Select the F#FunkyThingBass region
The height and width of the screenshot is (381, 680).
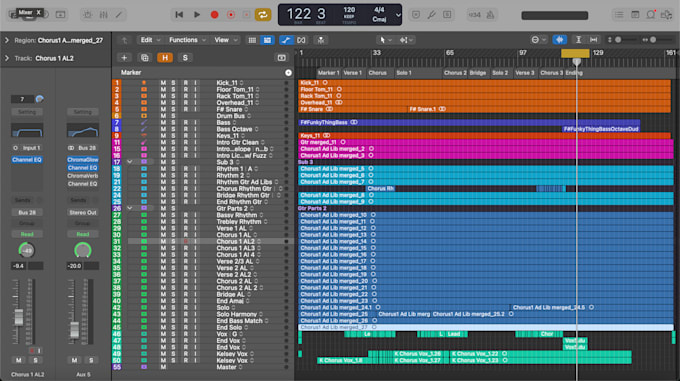click(469, 123)
